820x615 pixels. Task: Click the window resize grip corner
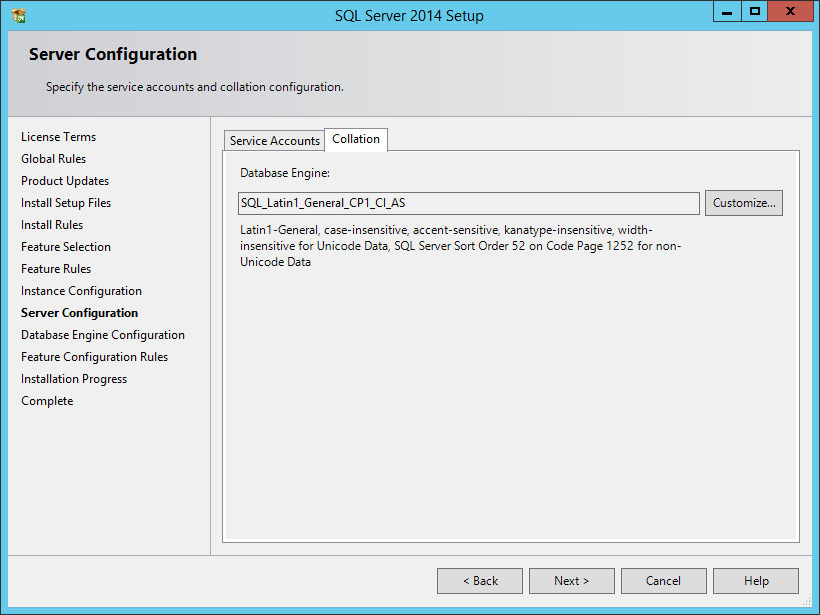pos(806,601)
